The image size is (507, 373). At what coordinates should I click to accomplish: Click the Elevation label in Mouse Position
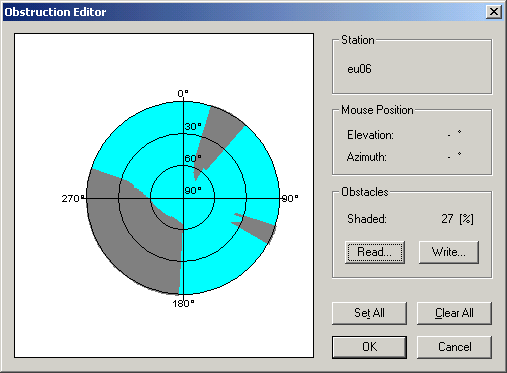[370, 135]
